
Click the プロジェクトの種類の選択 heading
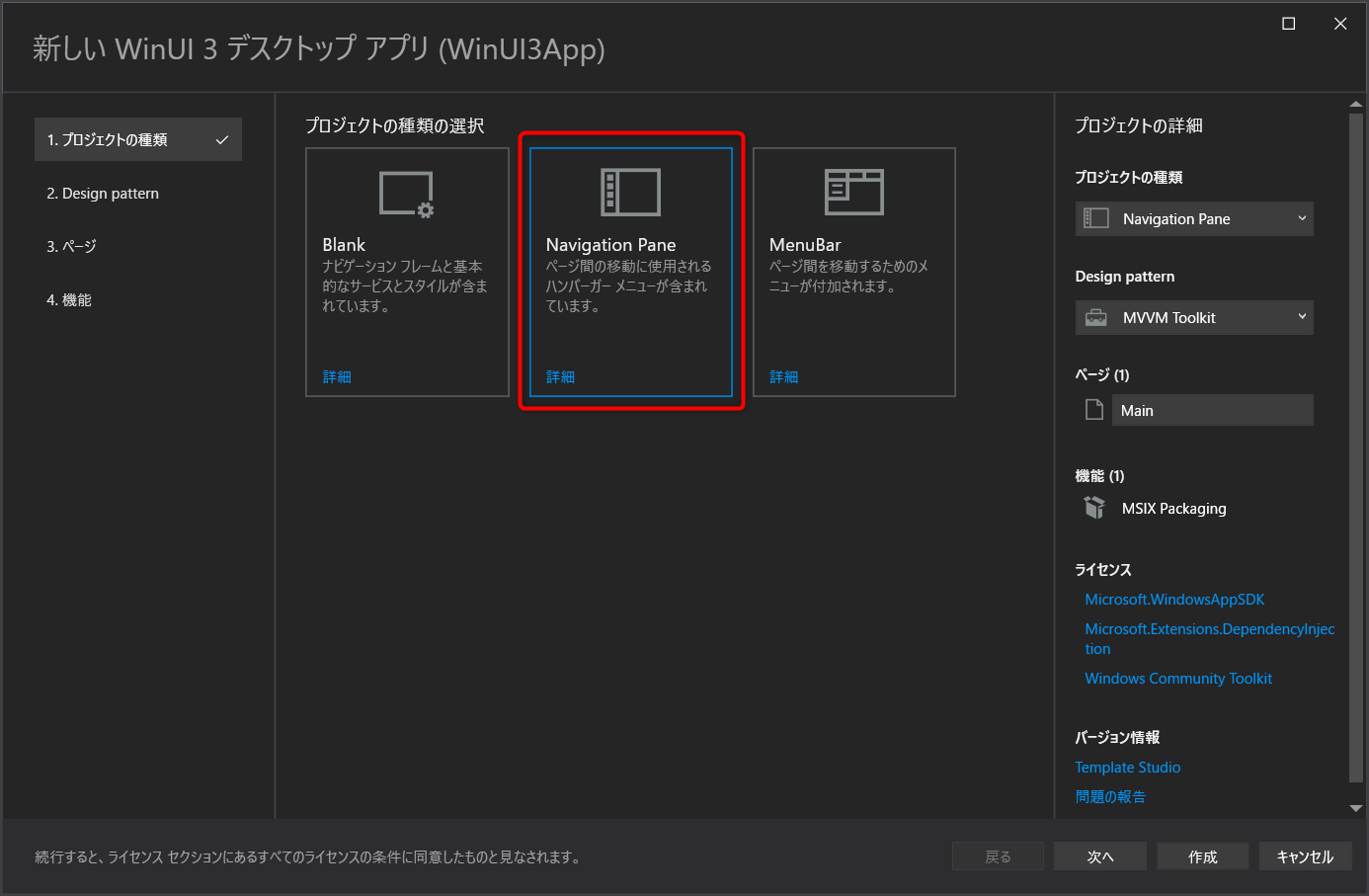(x=395, y=125)
